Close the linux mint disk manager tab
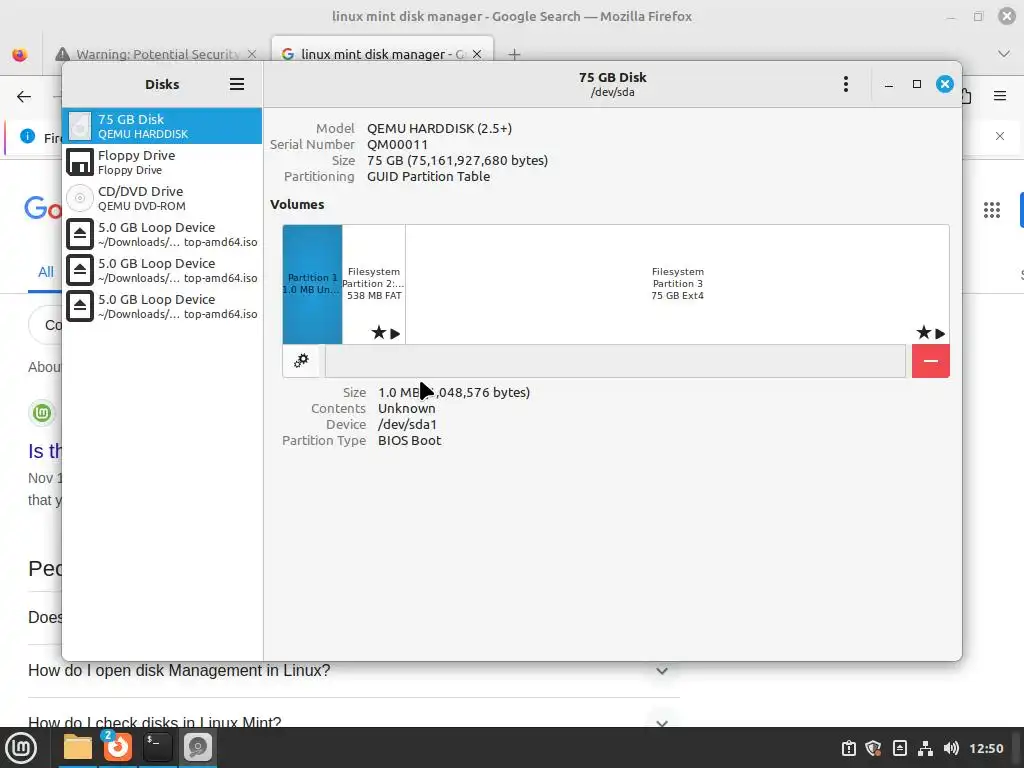 coord(477,54)
